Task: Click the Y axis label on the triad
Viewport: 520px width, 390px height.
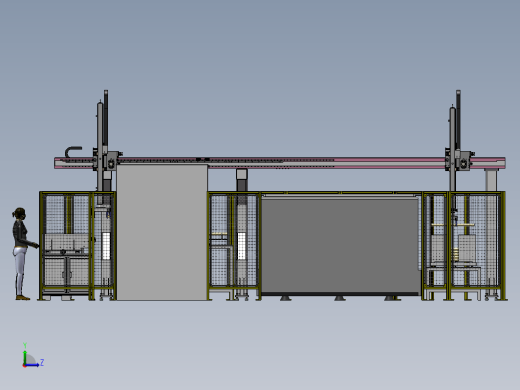Action: point(25,345)
